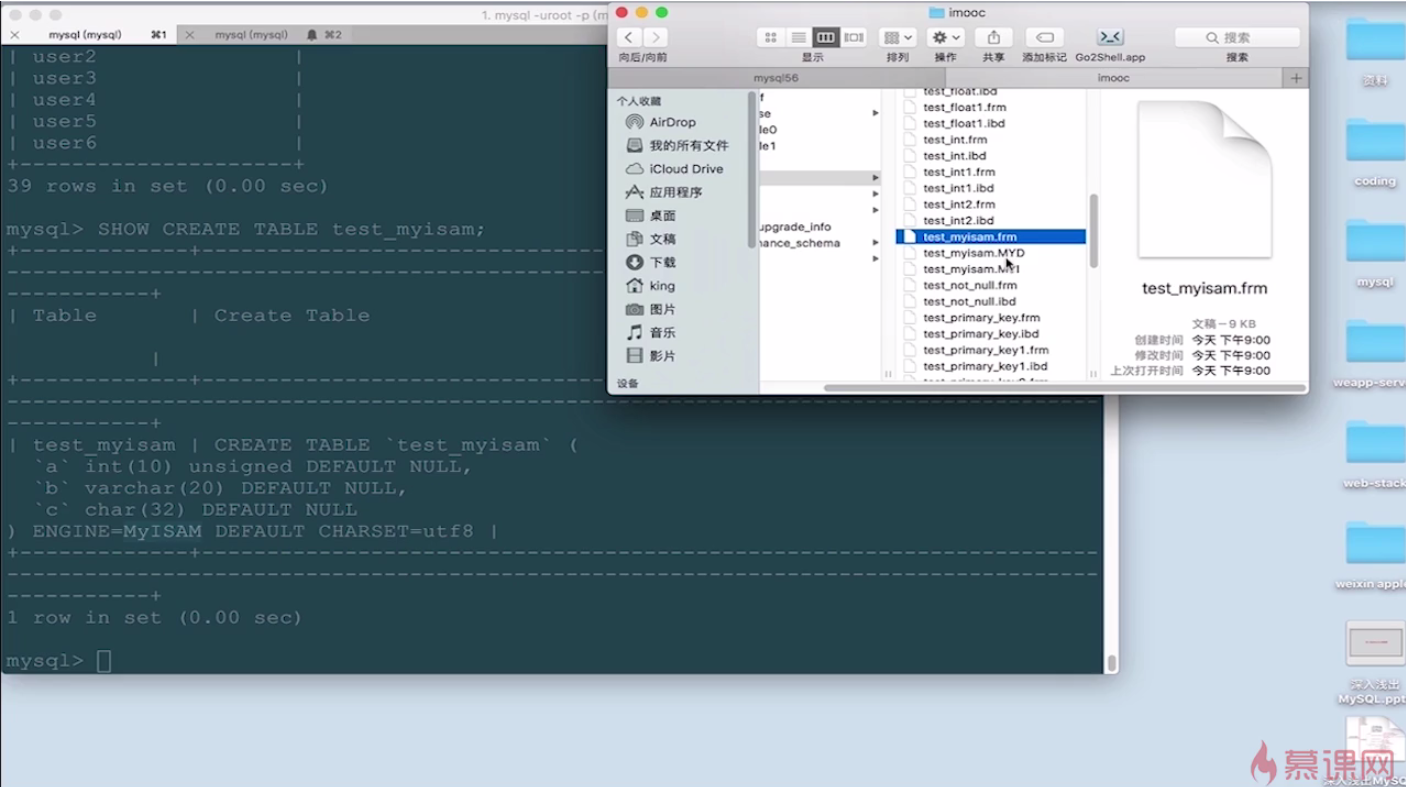Click the 共享 share icon

[993, 37]
